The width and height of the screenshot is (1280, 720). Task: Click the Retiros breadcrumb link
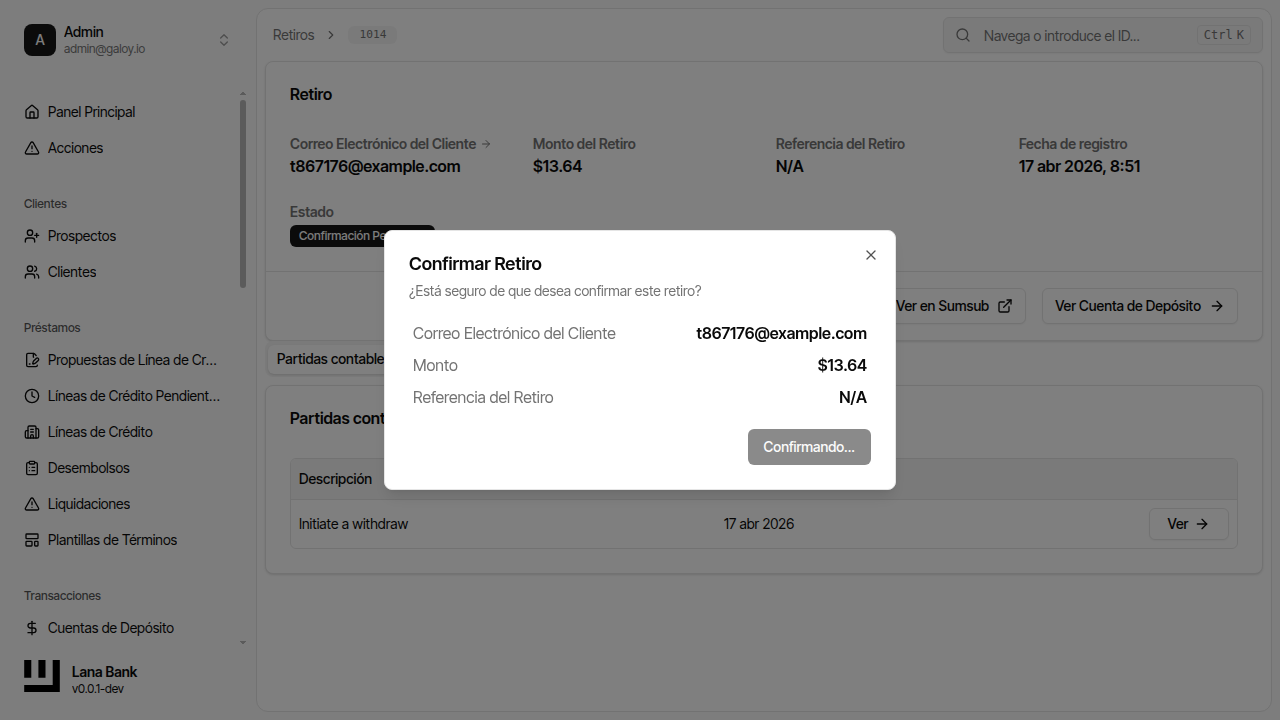[293, 35]
